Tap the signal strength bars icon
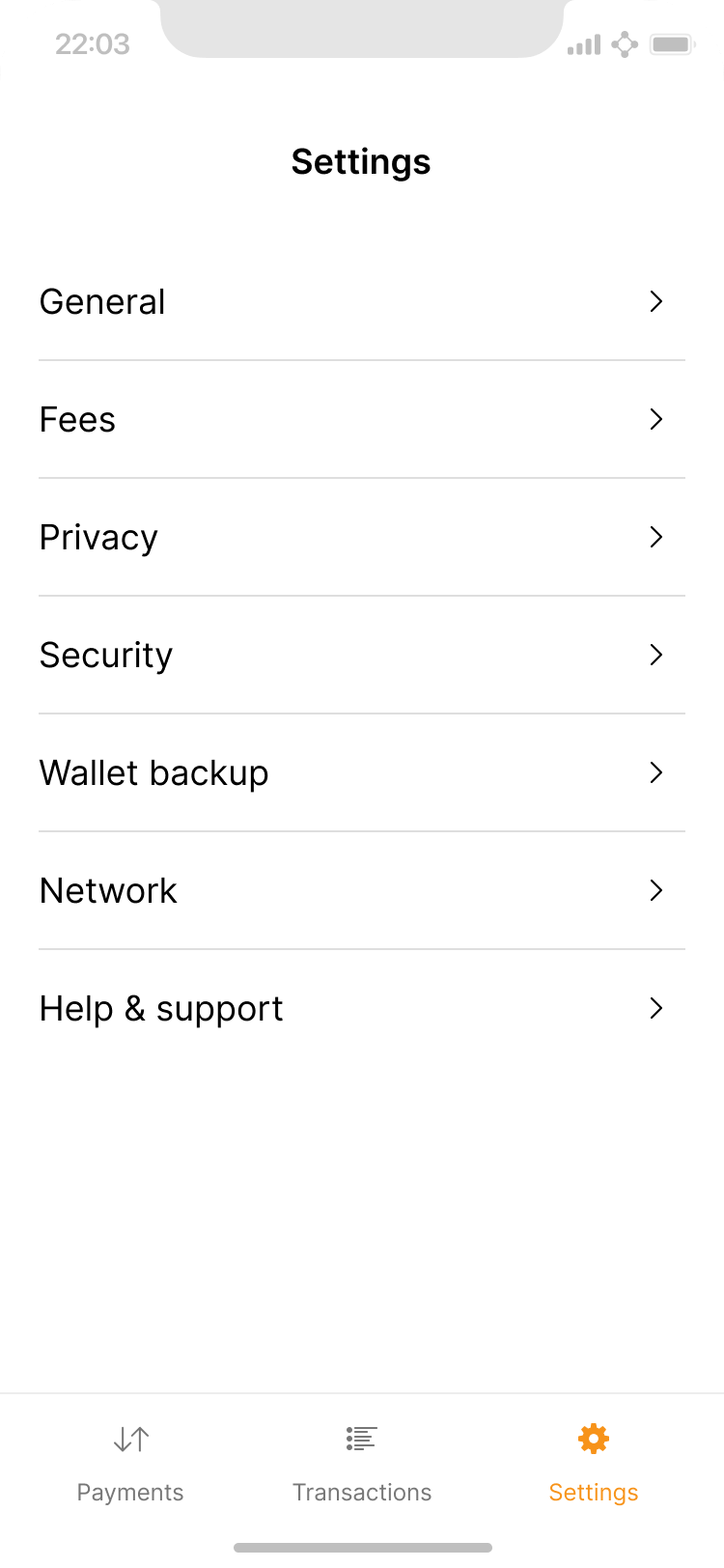Image resolution: width=724 pixels, height=1568 pixels. [x=584, y=44]
